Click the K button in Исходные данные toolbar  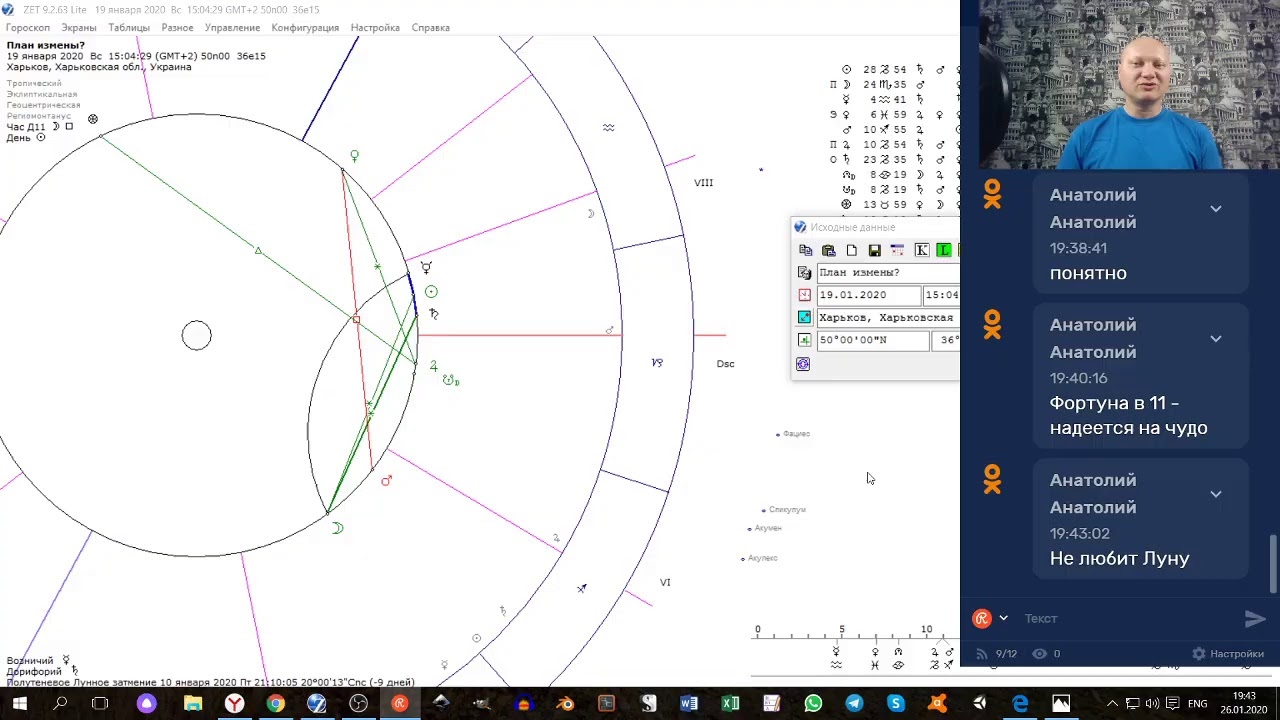(921, 250)
